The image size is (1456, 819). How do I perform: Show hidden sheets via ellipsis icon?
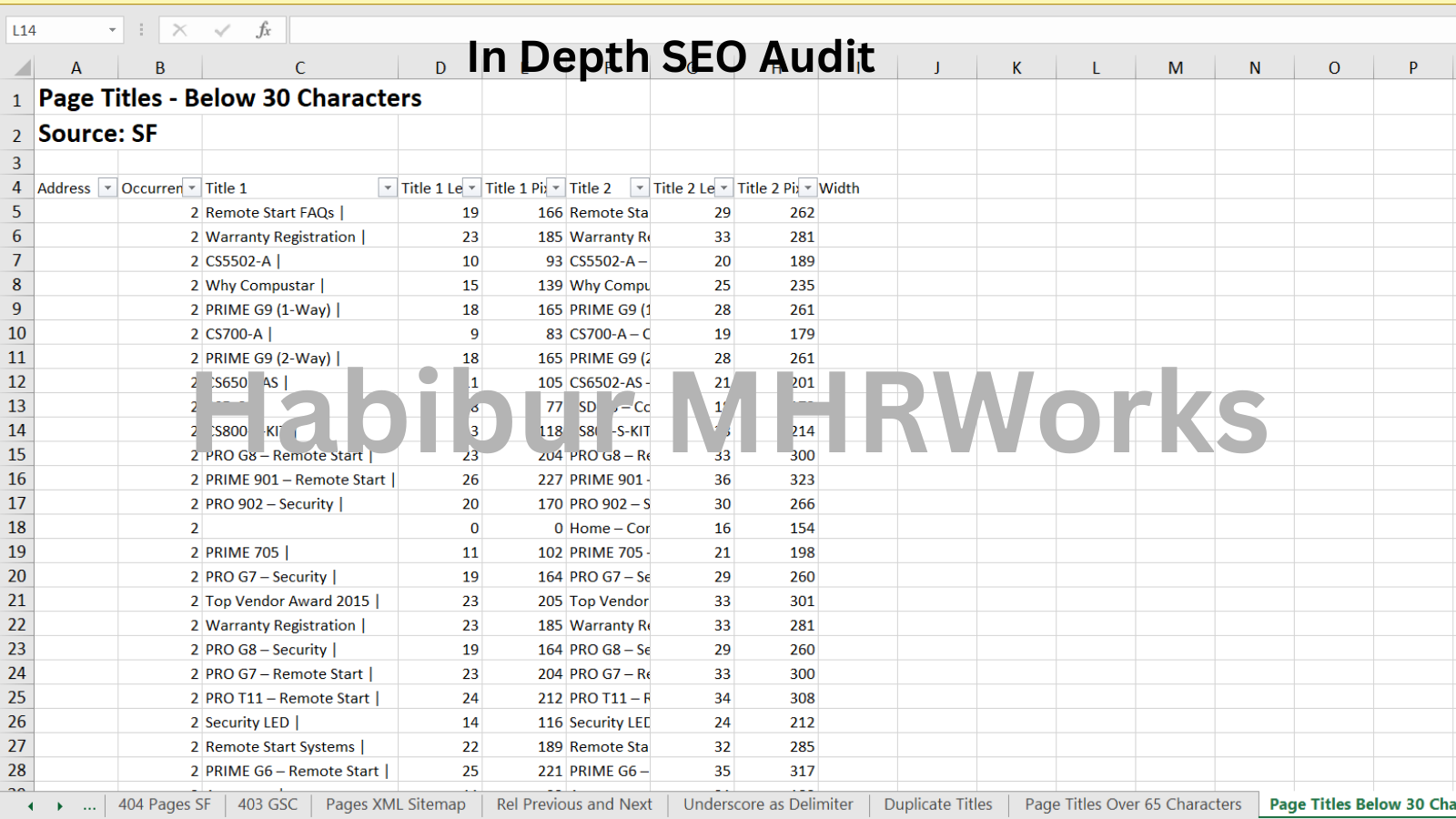[x=89, y=805]
